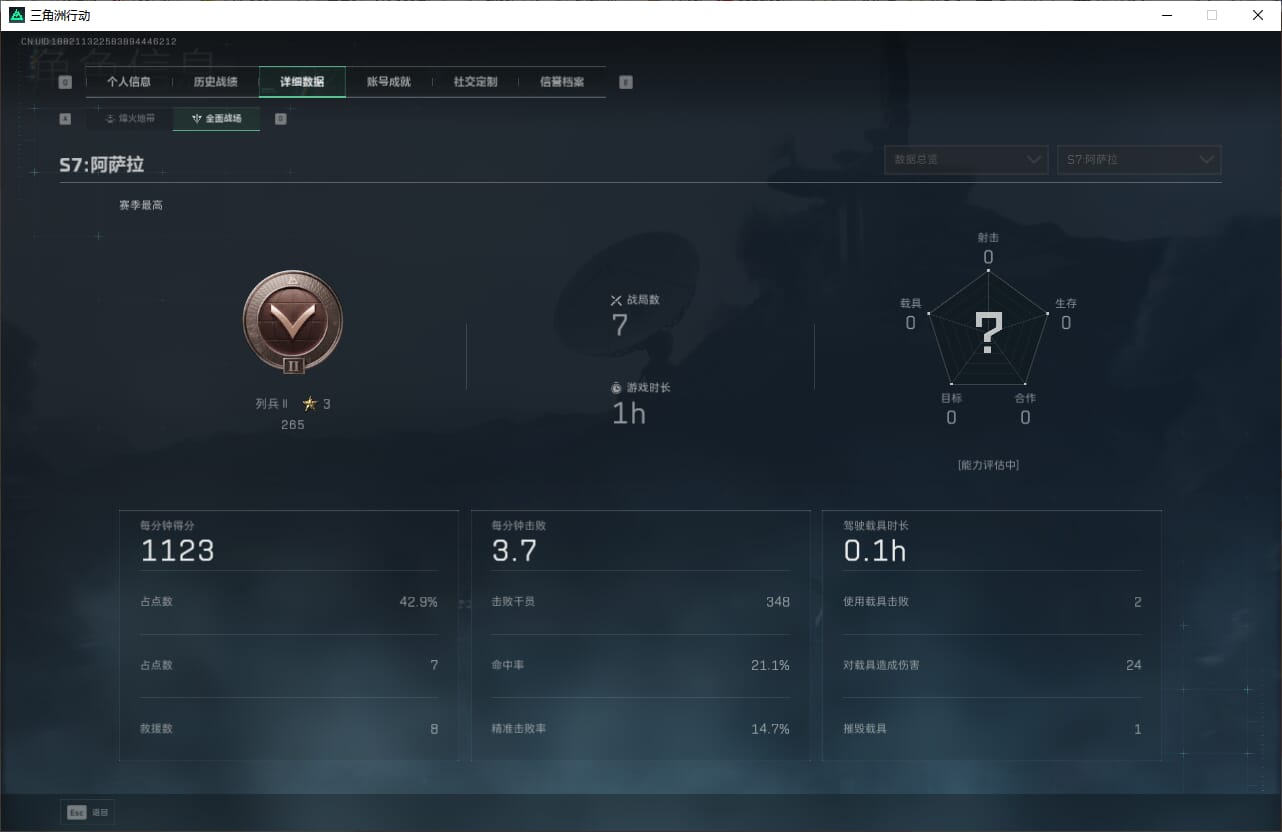Click the question mark in radar chart

point(988,334)
